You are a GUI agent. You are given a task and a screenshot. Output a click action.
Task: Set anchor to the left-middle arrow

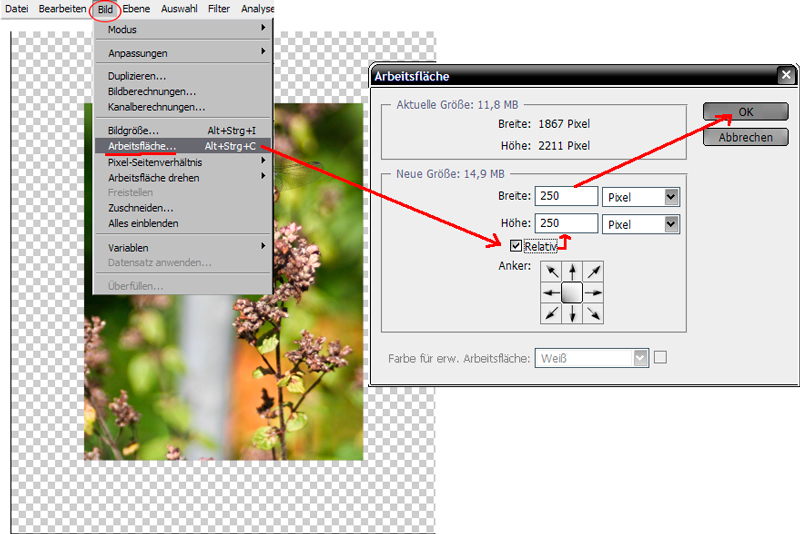[x=550, y=292]
